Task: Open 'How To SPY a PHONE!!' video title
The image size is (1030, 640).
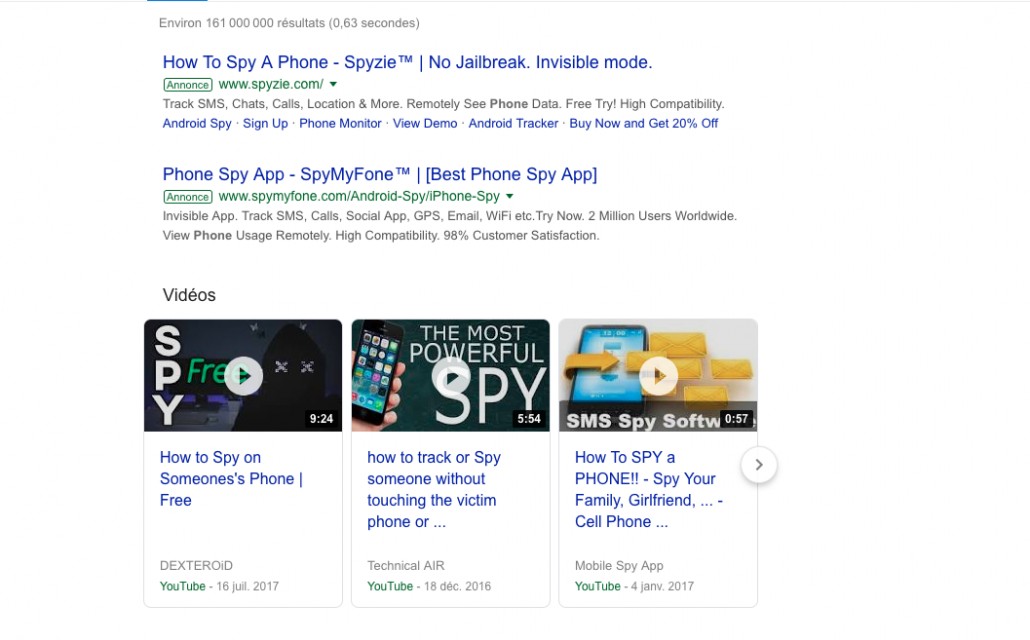Action: point(648,490)
